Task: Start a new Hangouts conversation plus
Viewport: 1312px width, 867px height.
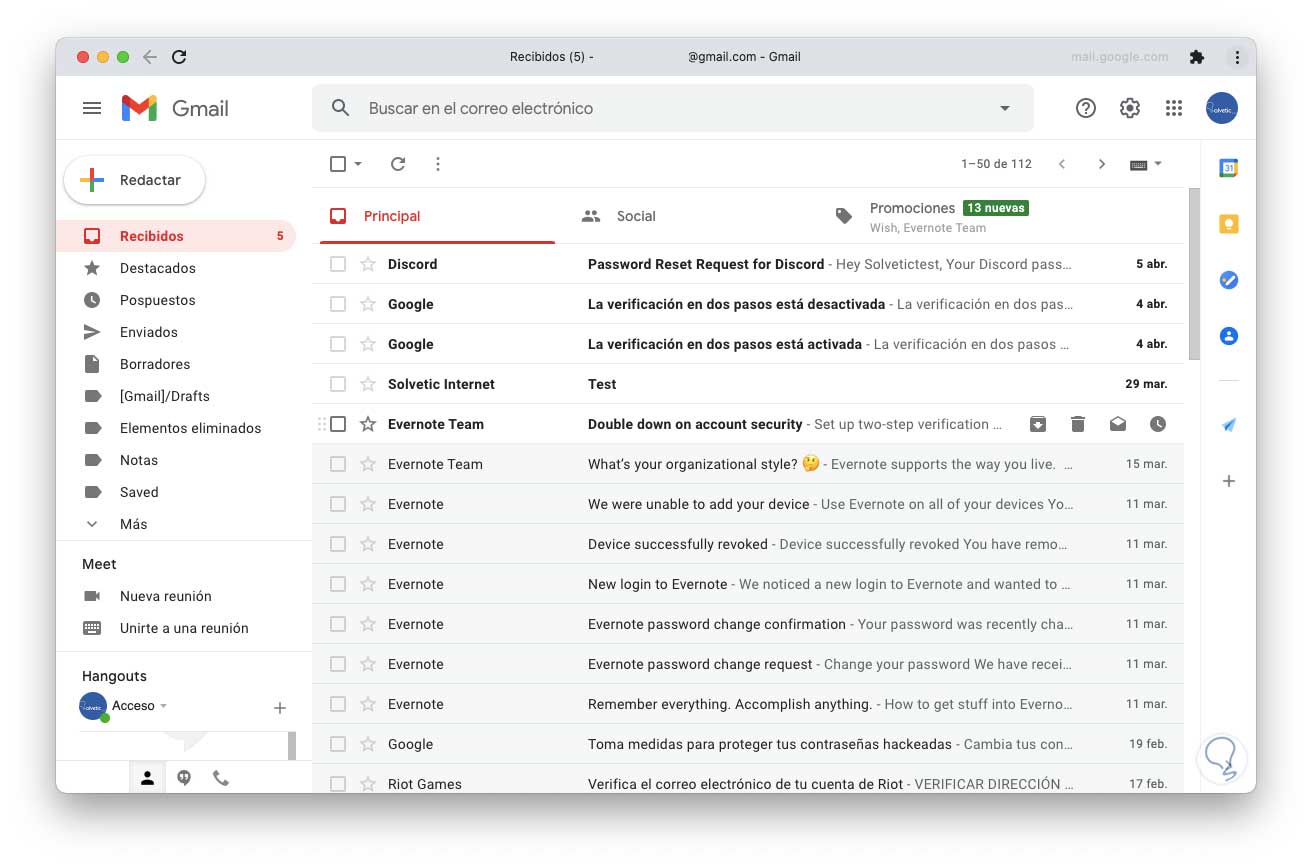Action: 280,708
